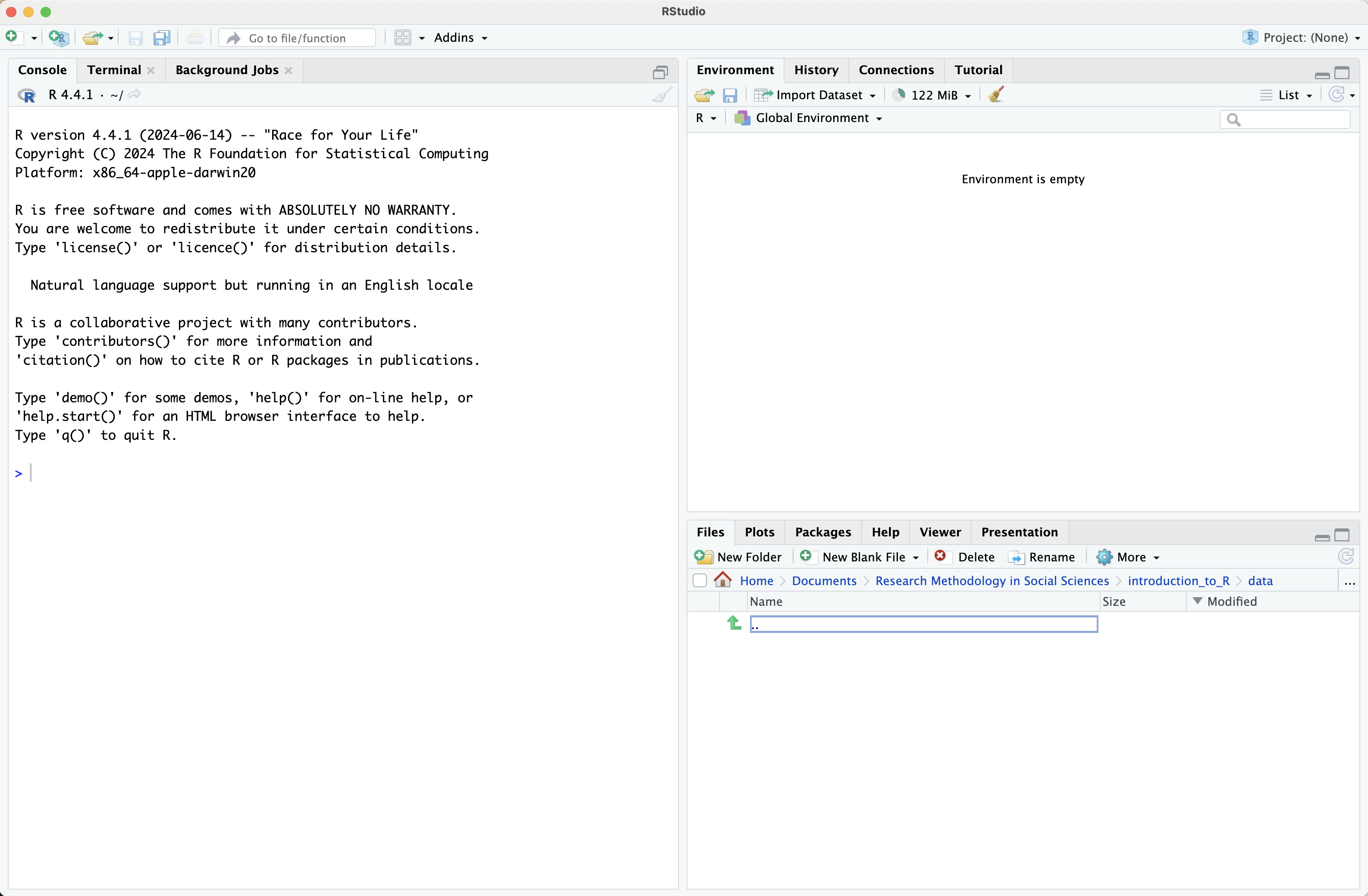This screenshot has height=896, width=1368.
Task: Open the R language selector dropdown
Action: tap(706, 118)
